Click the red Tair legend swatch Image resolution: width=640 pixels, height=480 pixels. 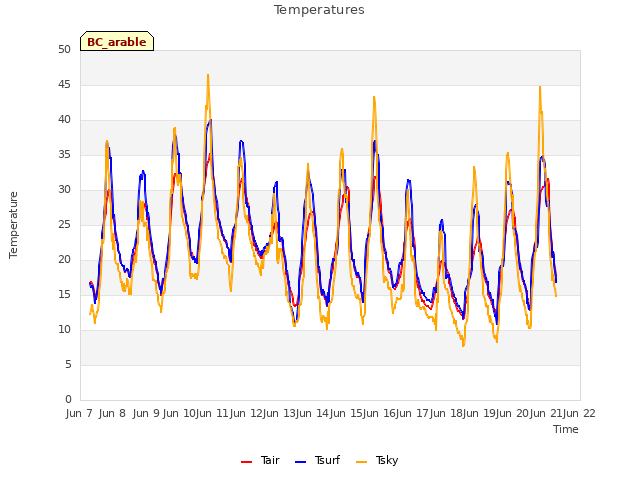click(246, 462)
